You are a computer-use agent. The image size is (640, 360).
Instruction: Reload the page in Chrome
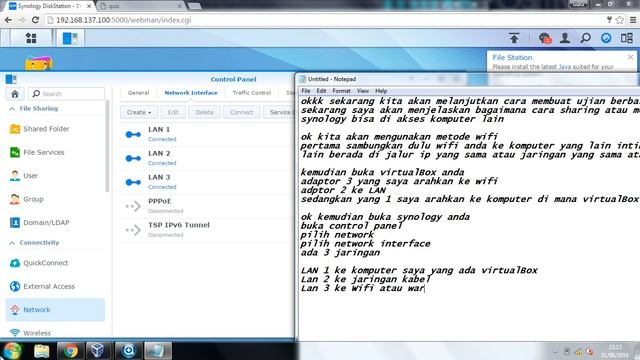[x=36, y=20]
